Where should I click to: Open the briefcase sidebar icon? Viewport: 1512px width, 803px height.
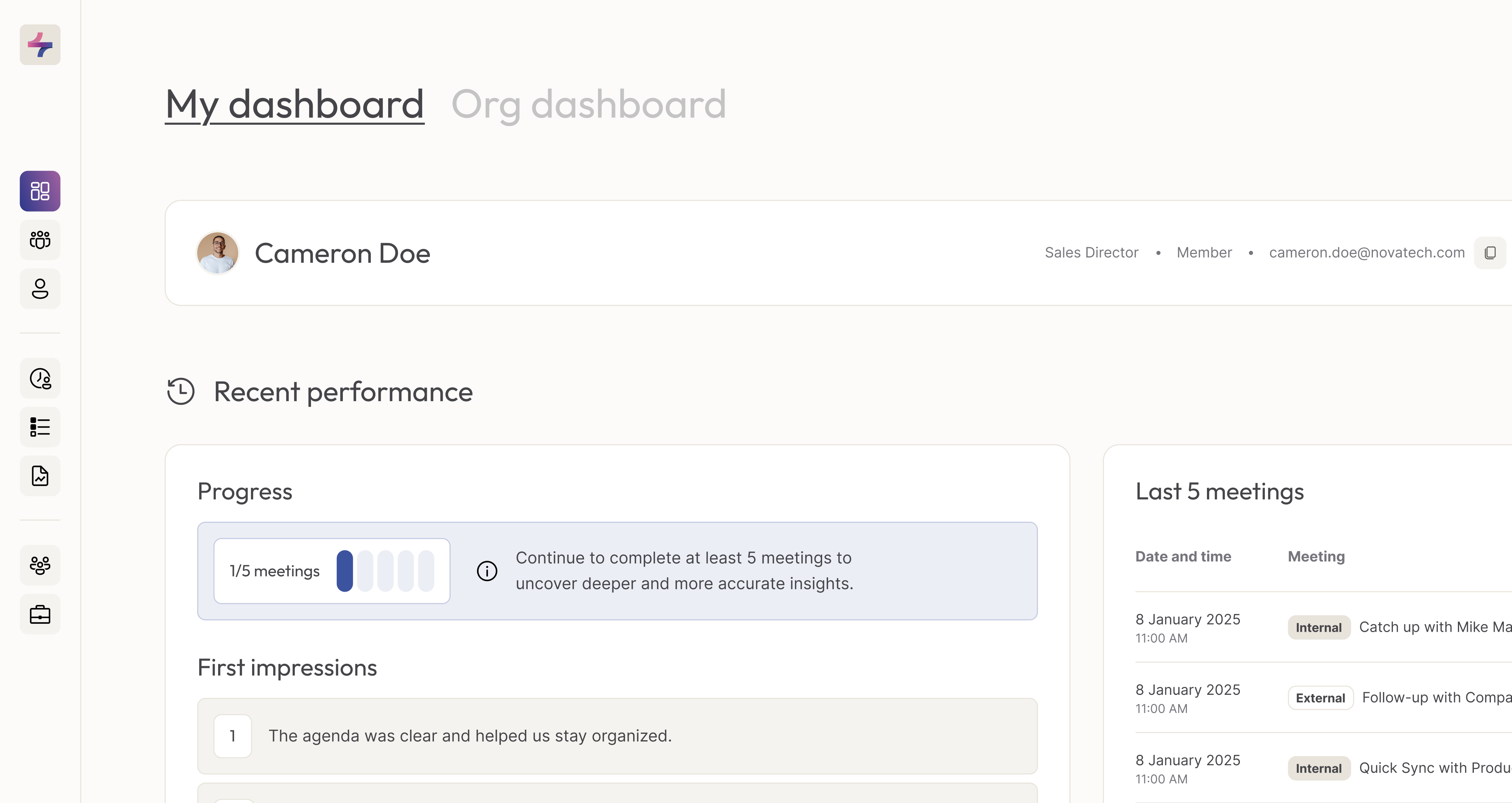(40, 614)
